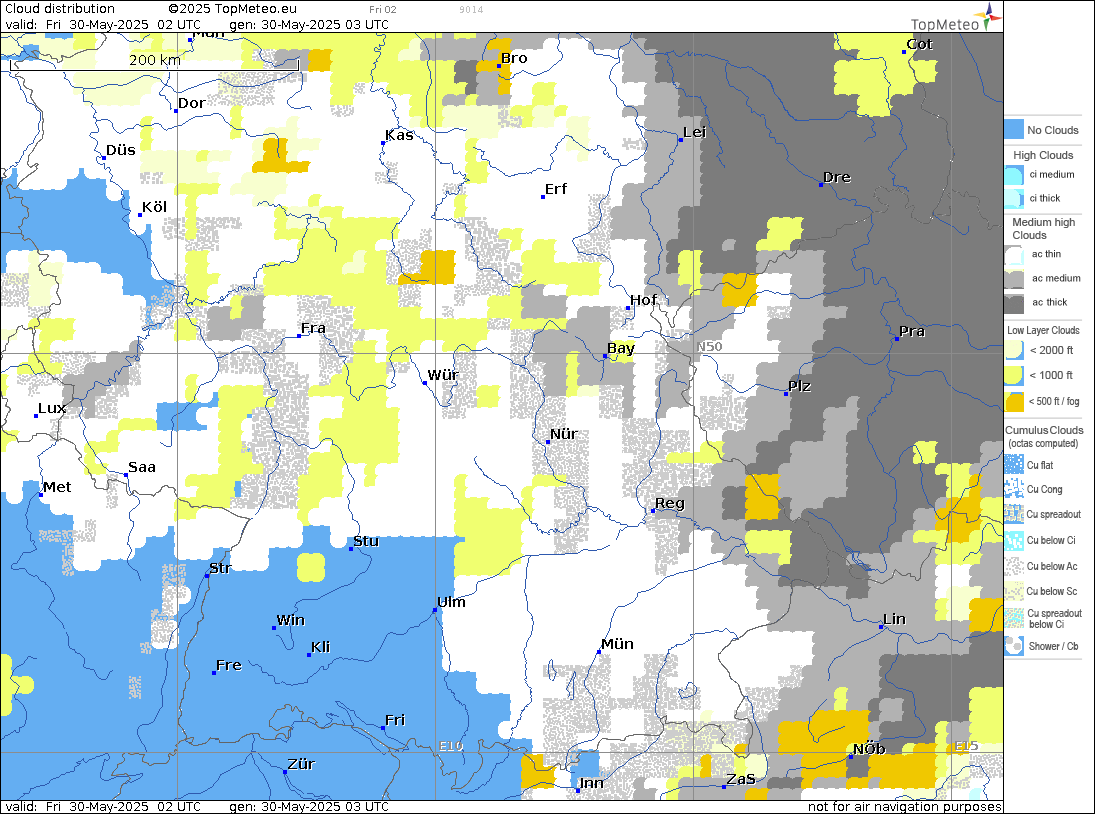Click the ac medium grey swatch
This screenshot has height=814, width=1095.
(1014, 279)
